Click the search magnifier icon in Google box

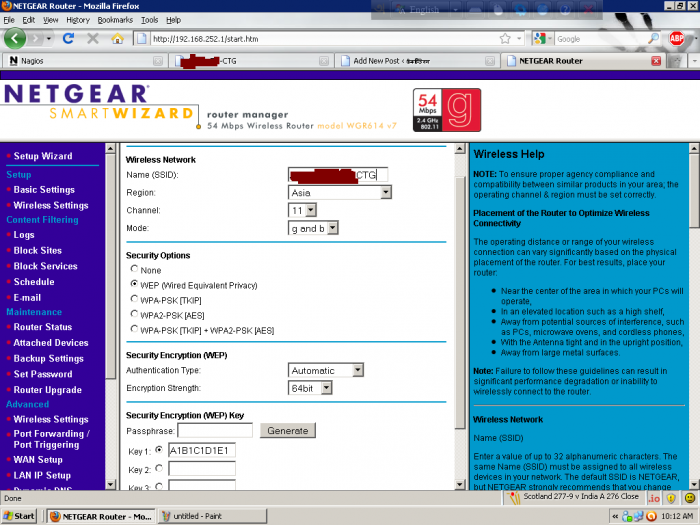pos(653,38)
